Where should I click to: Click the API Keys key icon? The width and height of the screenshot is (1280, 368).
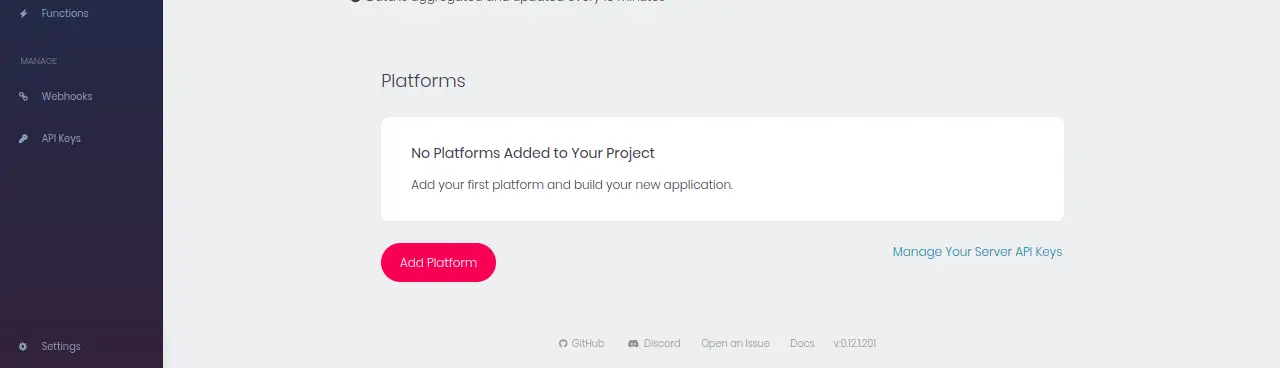click(x=23, y=139)
